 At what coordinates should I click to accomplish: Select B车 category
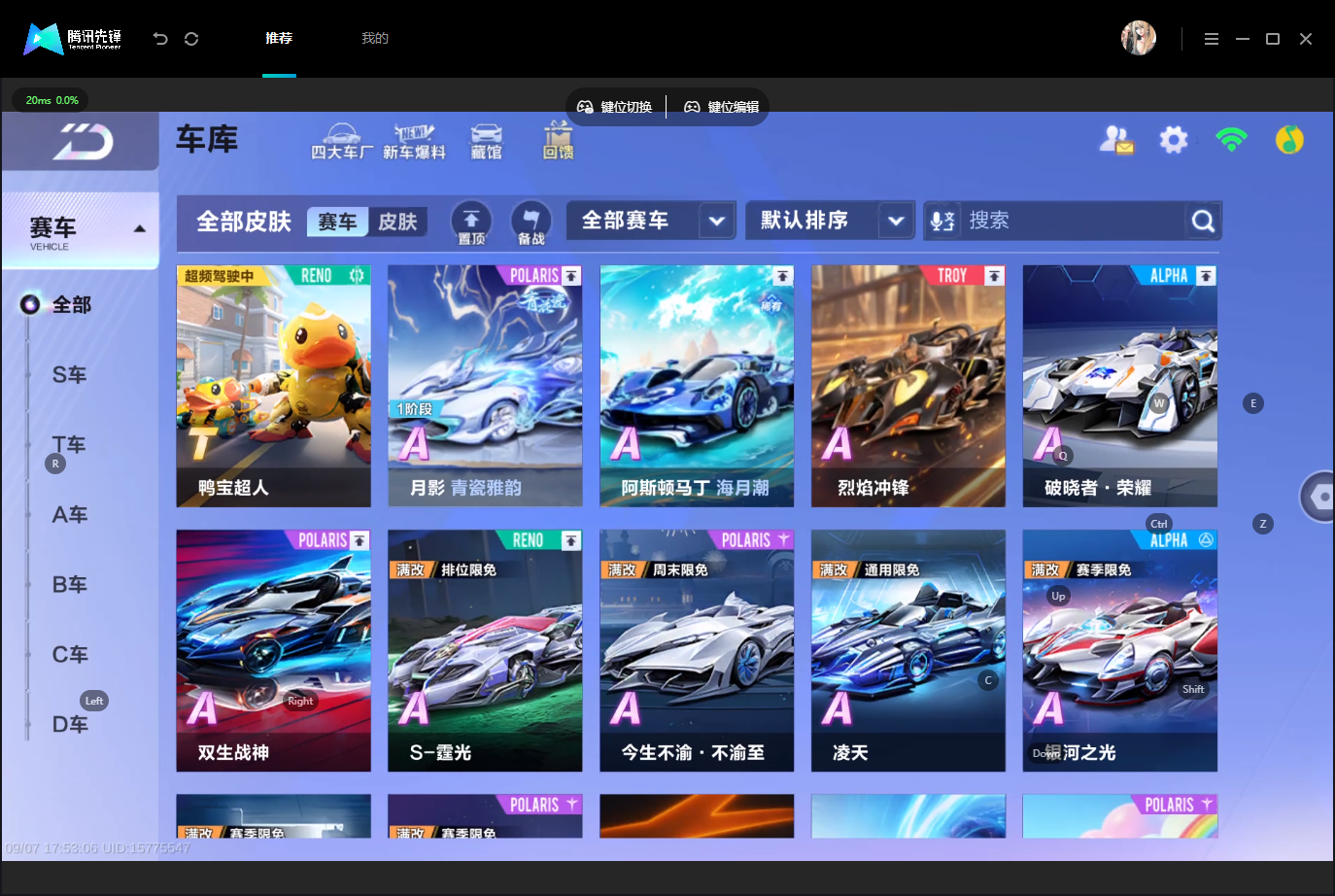(x=70, y=585)
